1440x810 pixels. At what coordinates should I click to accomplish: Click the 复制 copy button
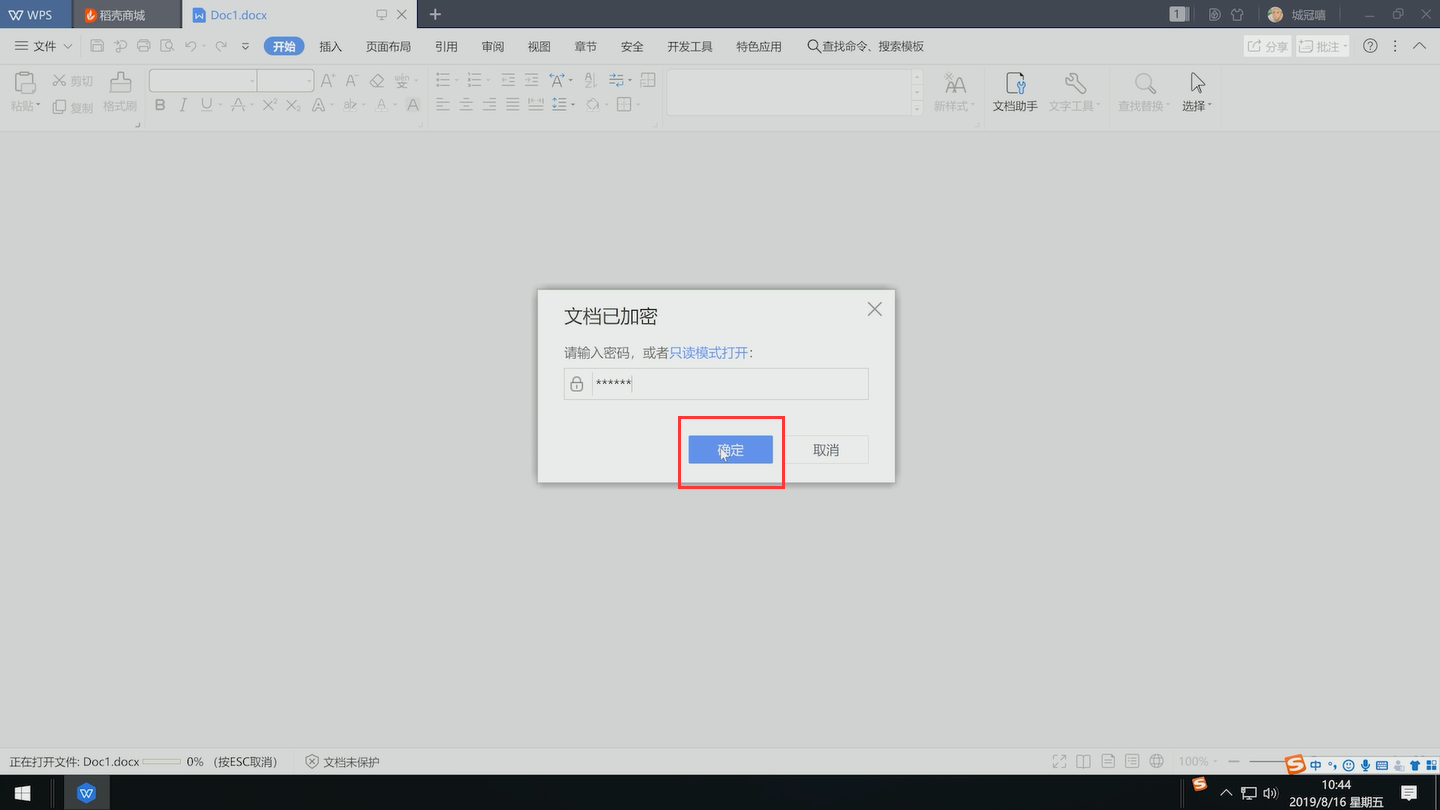click(x=73, y=106)
